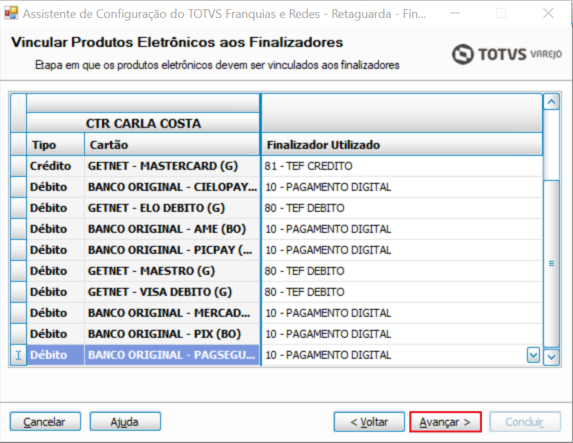Click the finalizador cell for PICPAY row

point(402,250)
